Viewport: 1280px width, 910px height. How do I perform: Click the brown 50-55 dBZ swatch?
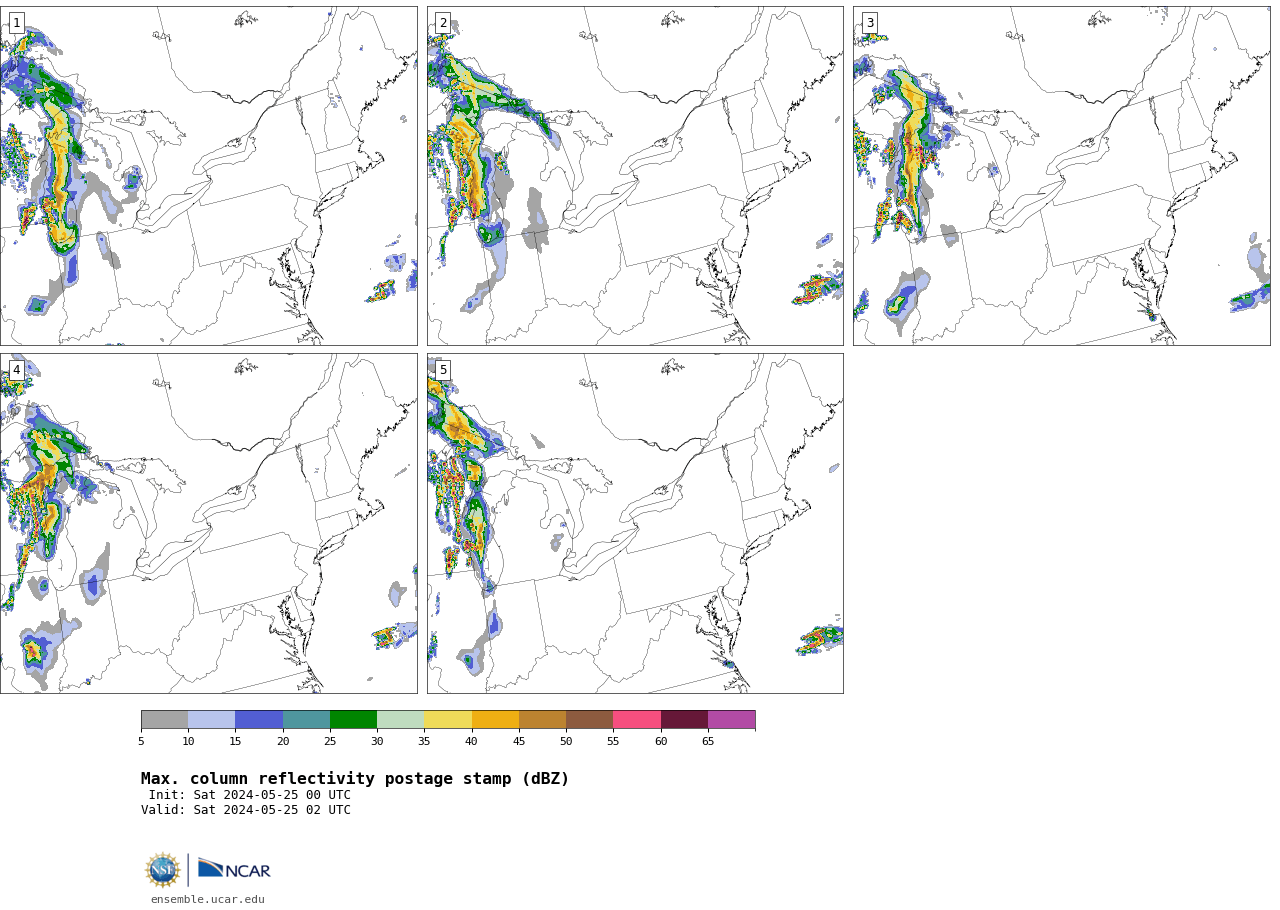(x=589, y=720)
